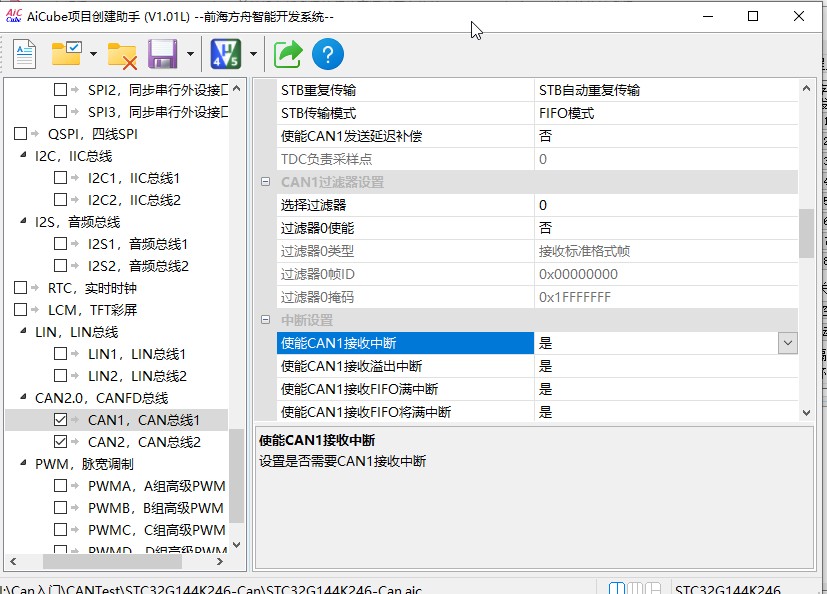This screenshot has height=594, width=827.
Task: Select CAN1, CAN总线1 tree item
Action: [143, 420]
